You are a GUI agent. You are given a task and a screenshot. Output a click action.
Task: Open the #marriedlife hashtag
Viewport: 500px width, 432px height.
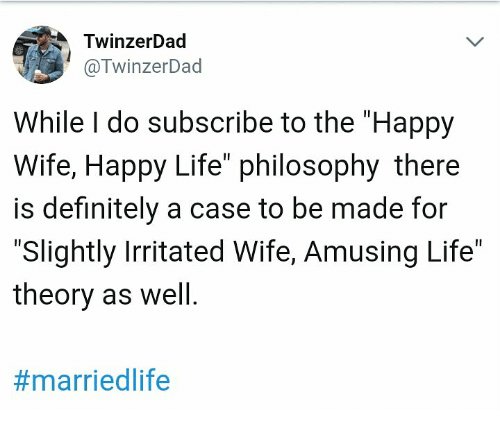pyautogui.click(x=92, y=380)
